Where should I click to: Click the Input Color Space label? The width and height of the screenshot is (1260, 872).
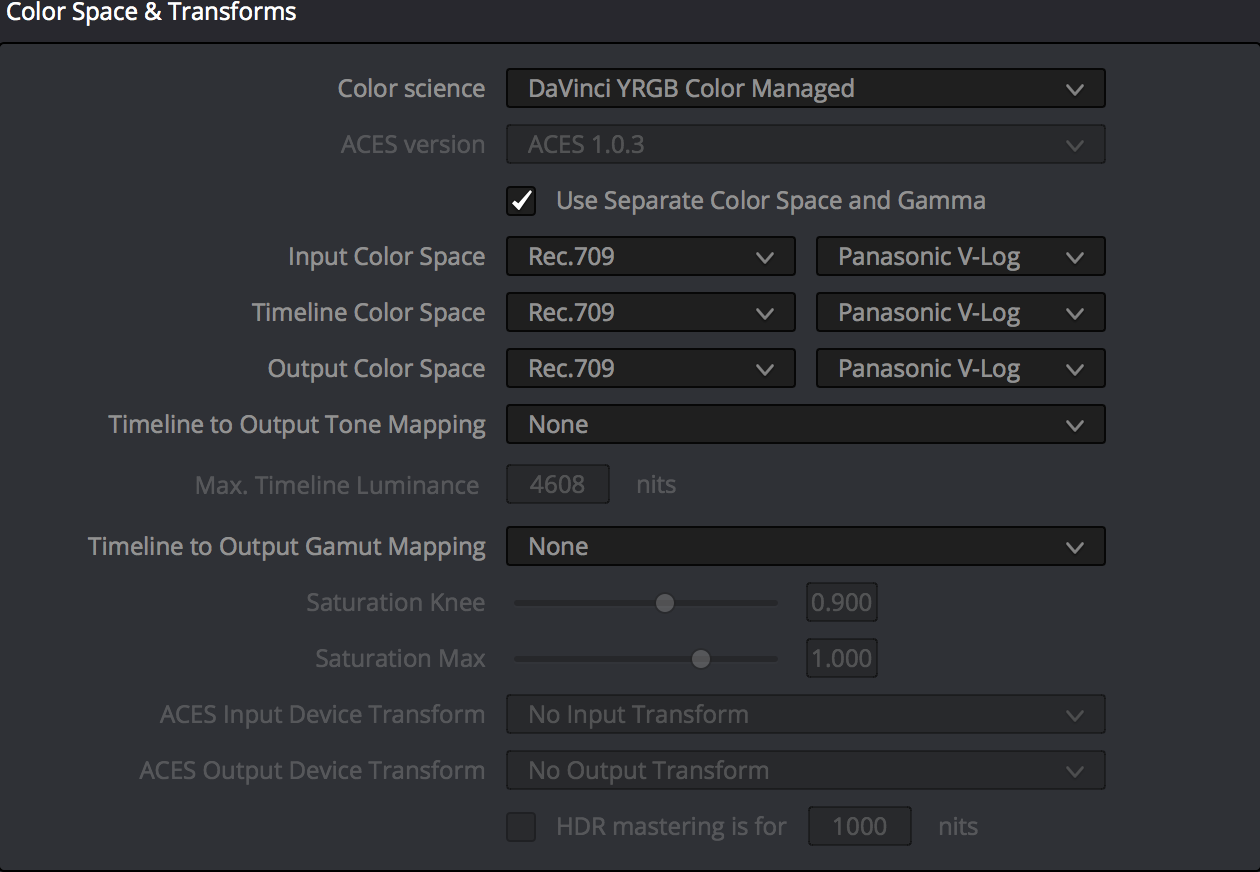(386, 257)
